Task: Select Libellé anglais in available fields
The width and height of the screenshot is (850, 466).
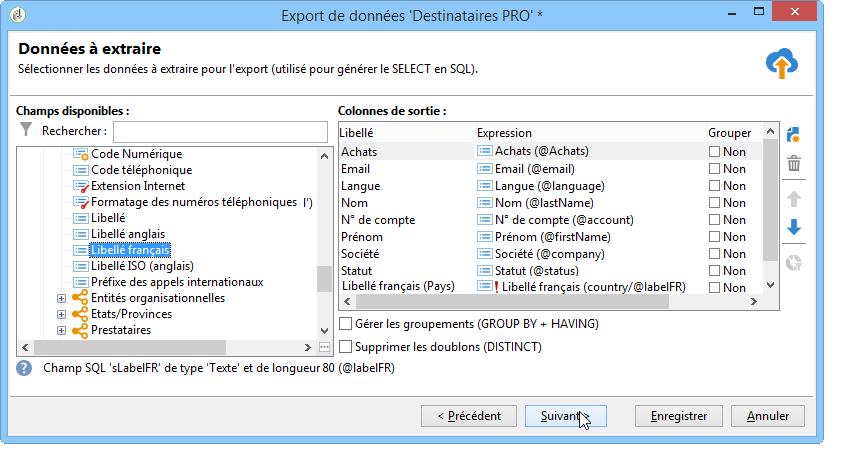Action: (x=128, y=234)
